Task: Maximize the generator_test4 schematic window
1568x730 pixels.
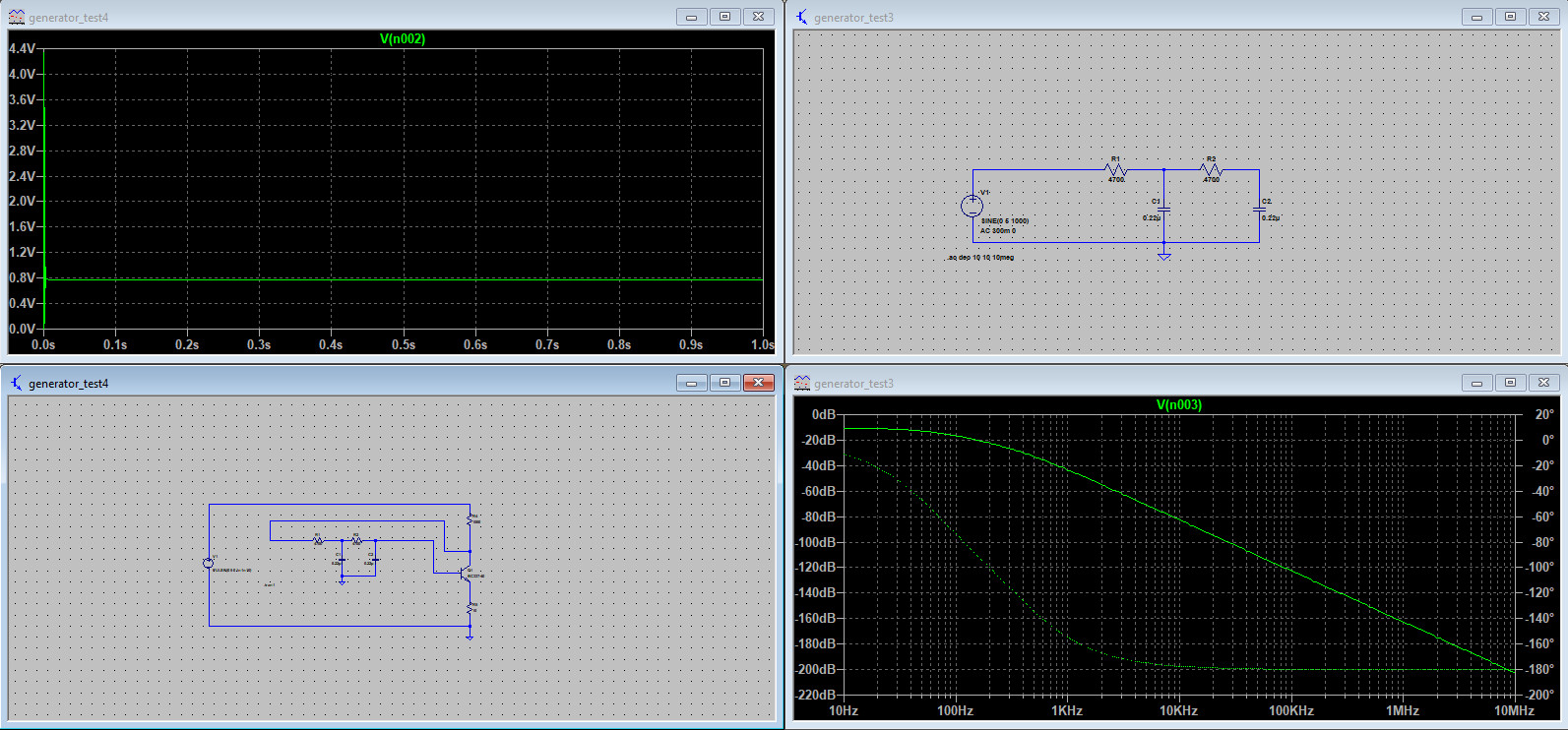Action: [725, 383]
